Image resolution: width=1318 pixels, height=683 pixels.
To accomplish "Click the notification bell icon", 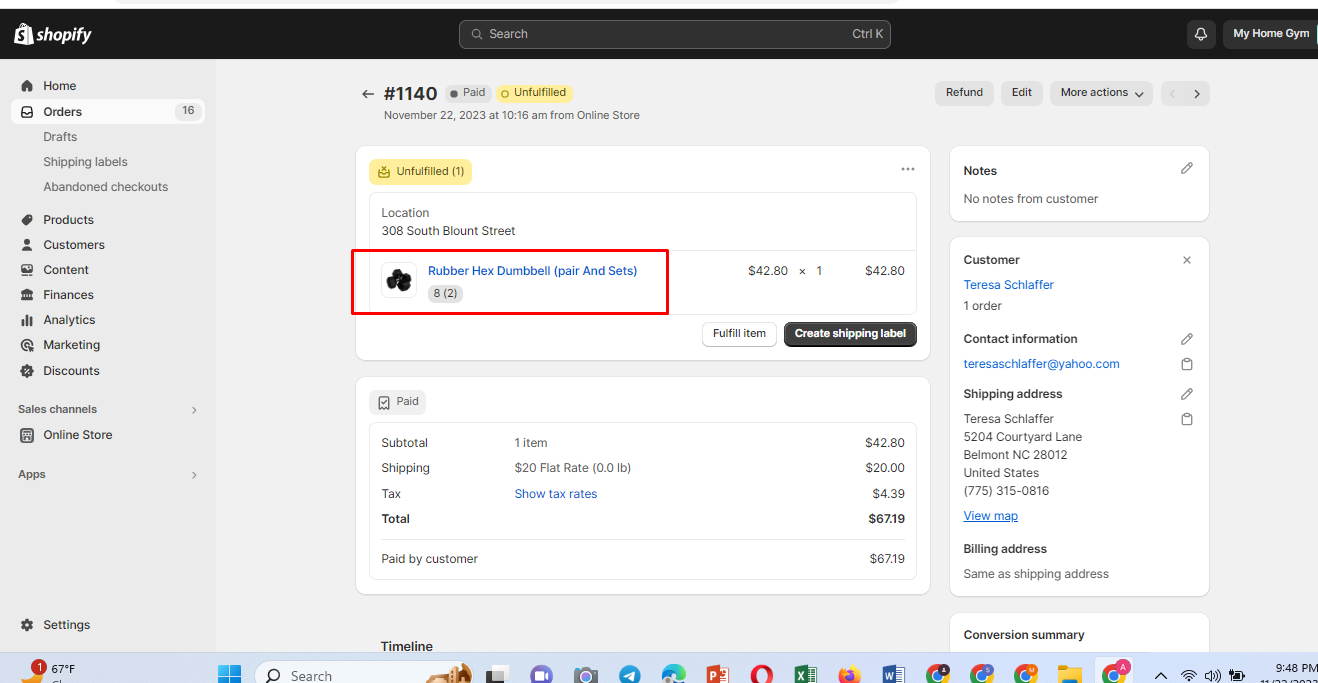I will 1201,34.
